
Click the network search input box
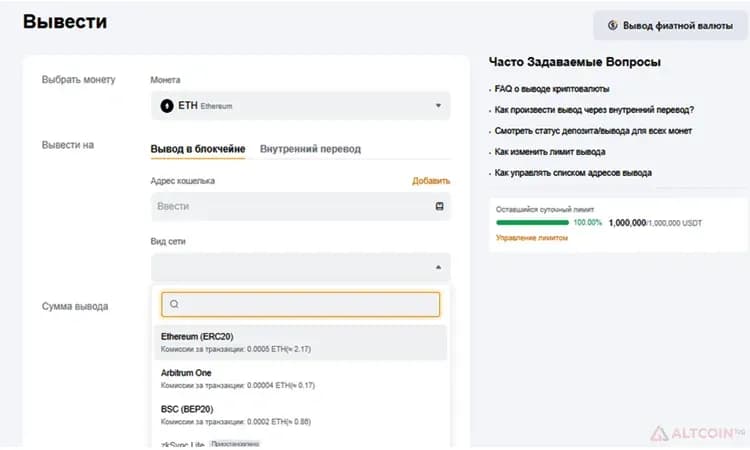tap(300, 304)
